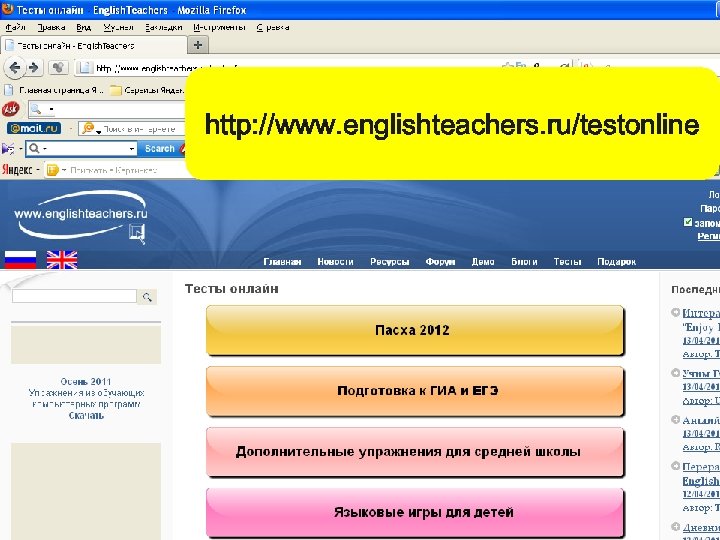Open the Сервисы Яндекса bookmark folder
The image size is (720, 540).
click(147, 90)
